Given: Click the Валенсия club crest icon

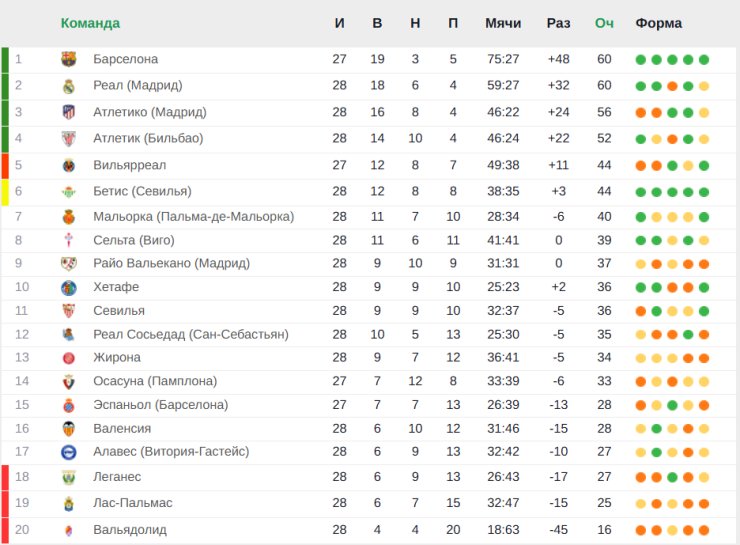Looking at the screenshot, I should coord(68,428).
